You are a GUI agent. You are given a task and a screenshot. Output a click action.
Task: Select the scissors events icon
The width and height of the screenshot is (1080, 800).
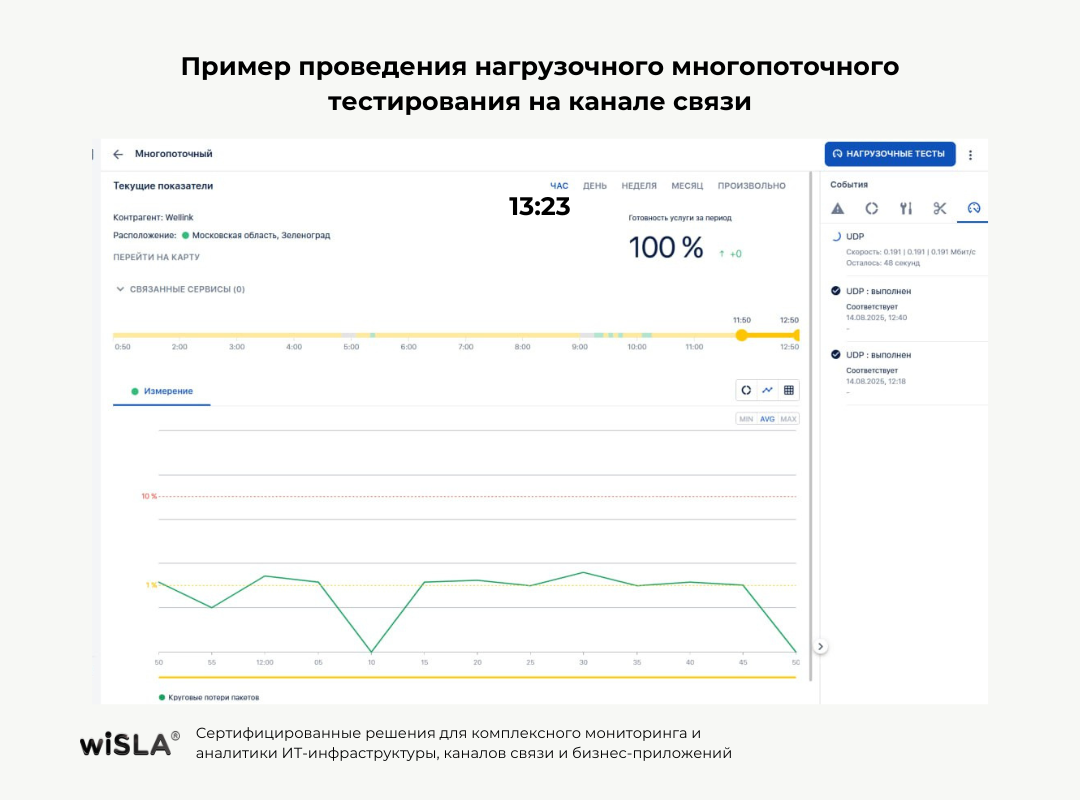pyautogui.click(x=939, y=208)
